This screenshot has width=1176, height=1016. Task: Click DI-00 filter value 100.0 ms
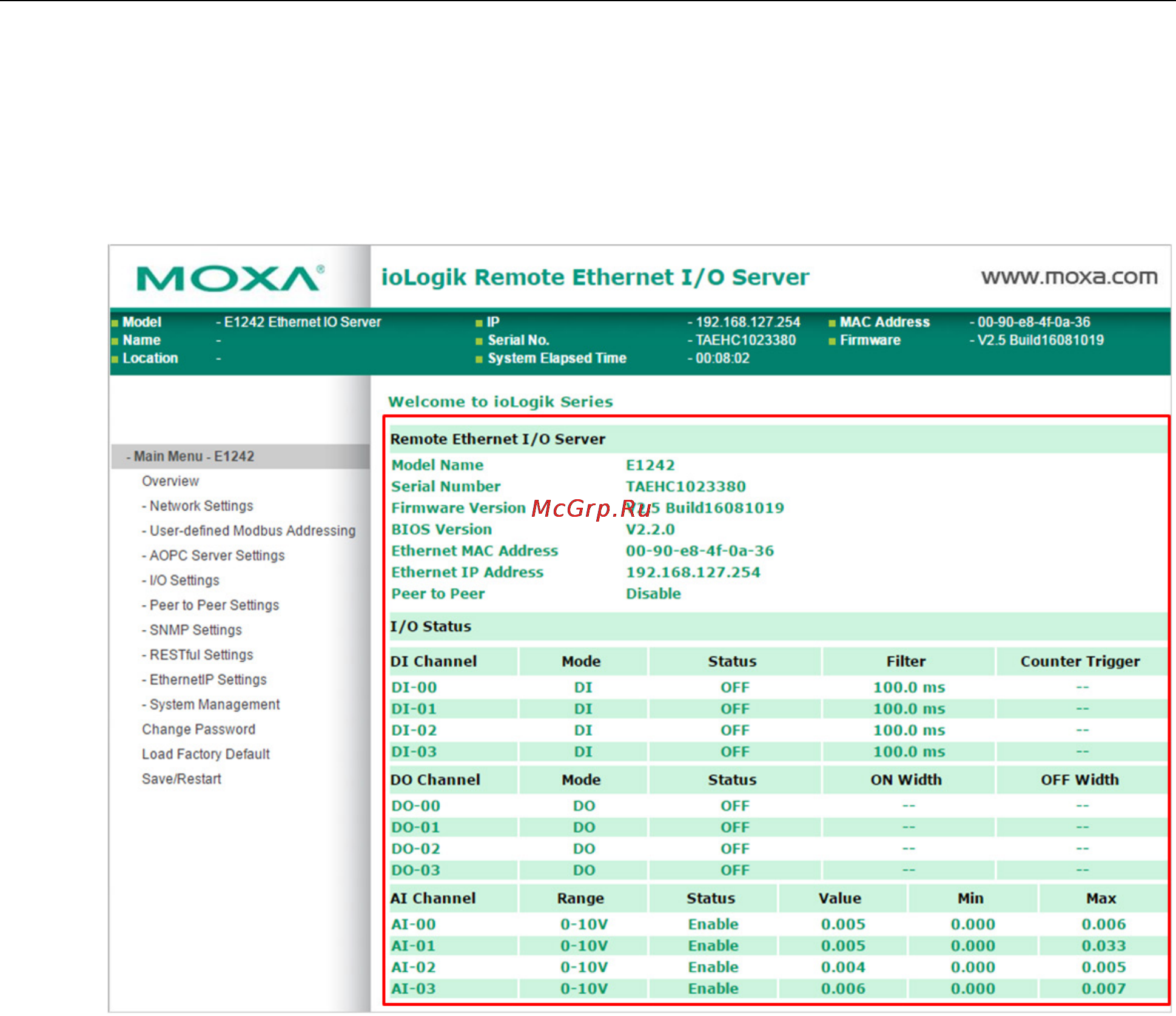coord(909,688)
